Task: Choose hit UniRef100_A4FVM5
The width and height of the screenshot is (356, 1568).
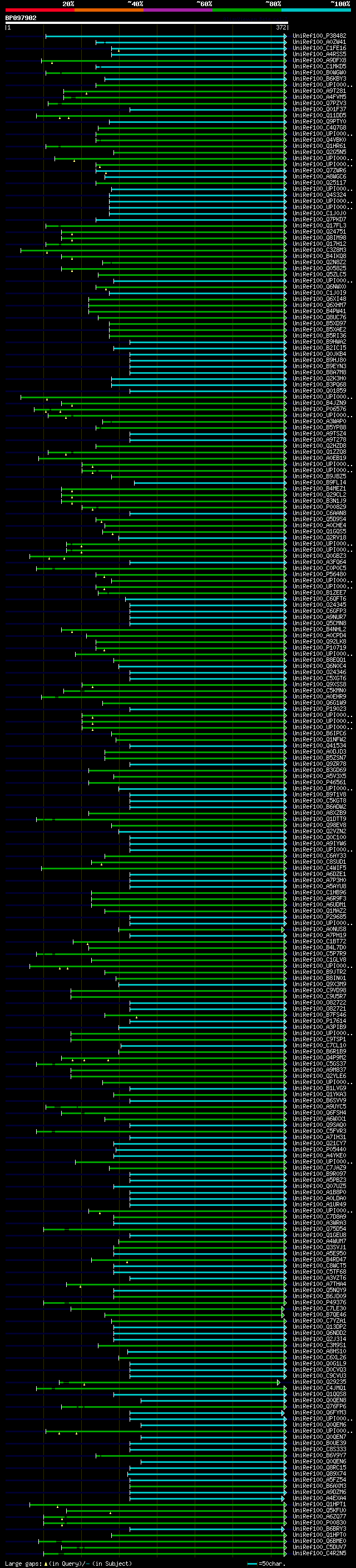Action: pos(319,97)
